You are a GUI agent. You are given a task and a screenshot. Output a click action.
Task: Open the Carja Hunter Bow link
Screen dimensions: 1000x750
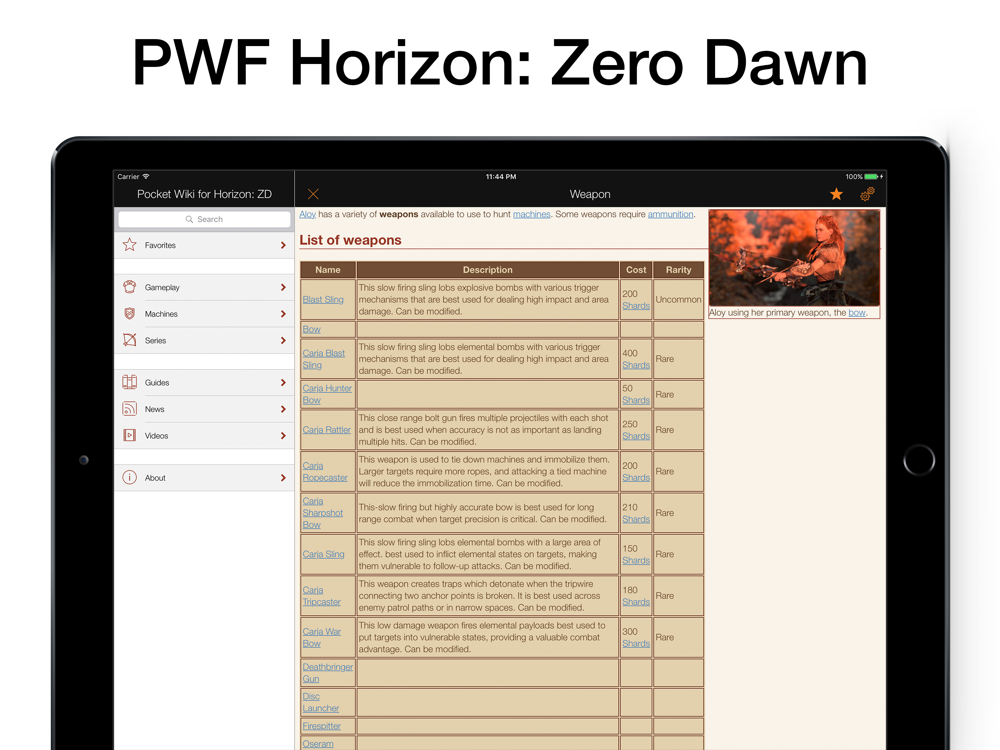(327, 394)
